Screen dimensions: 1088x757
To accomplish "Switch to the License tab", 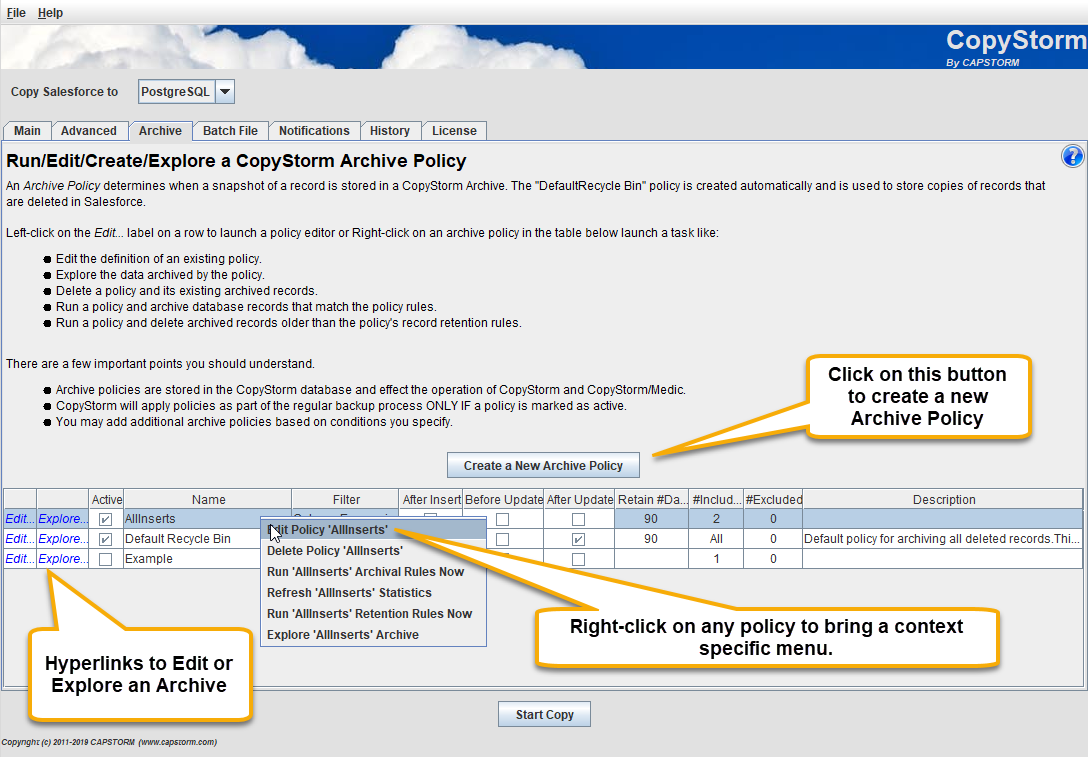I will pyautogui.click(x=454, y=130).
